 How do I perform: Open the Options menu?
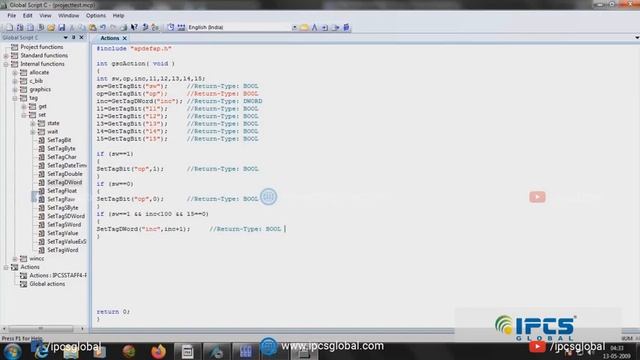tap(96, 16)
